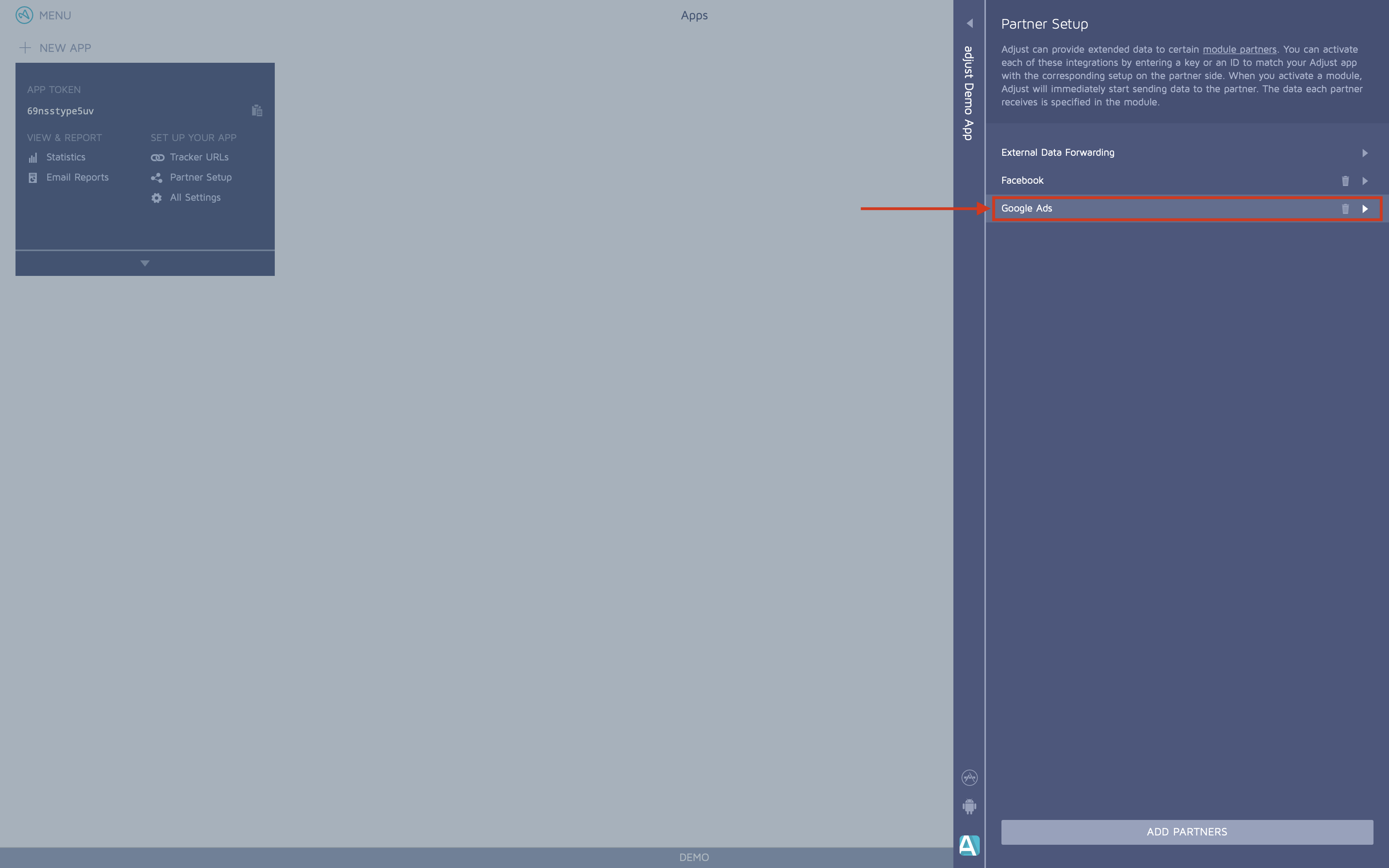Click the Adjust app logo in sidebar
1389x868 pixels.
pos(969,845)
